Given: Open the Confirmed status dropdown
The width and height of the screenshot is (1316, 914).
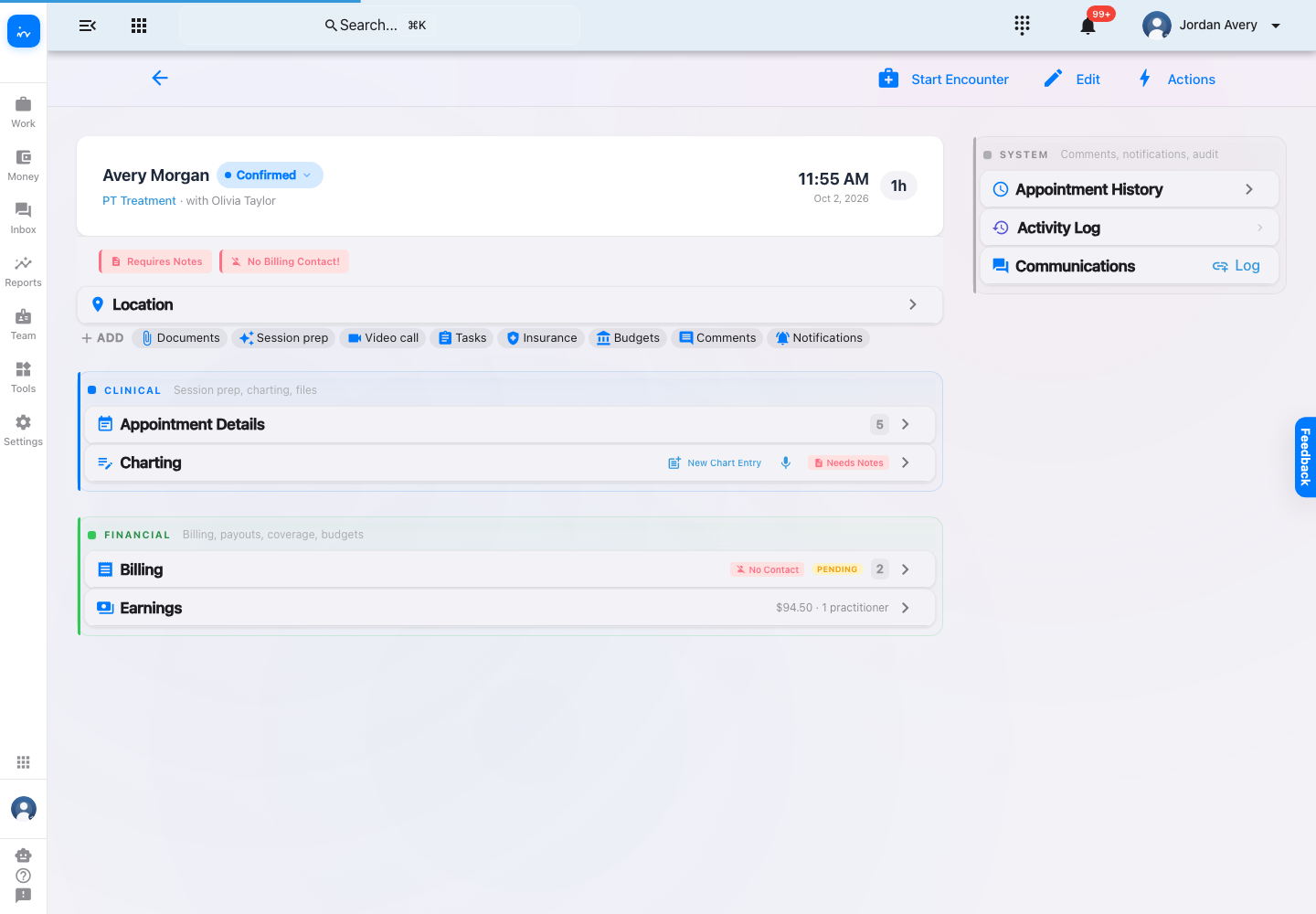Looking at the screenshot, I should point(270,175).
